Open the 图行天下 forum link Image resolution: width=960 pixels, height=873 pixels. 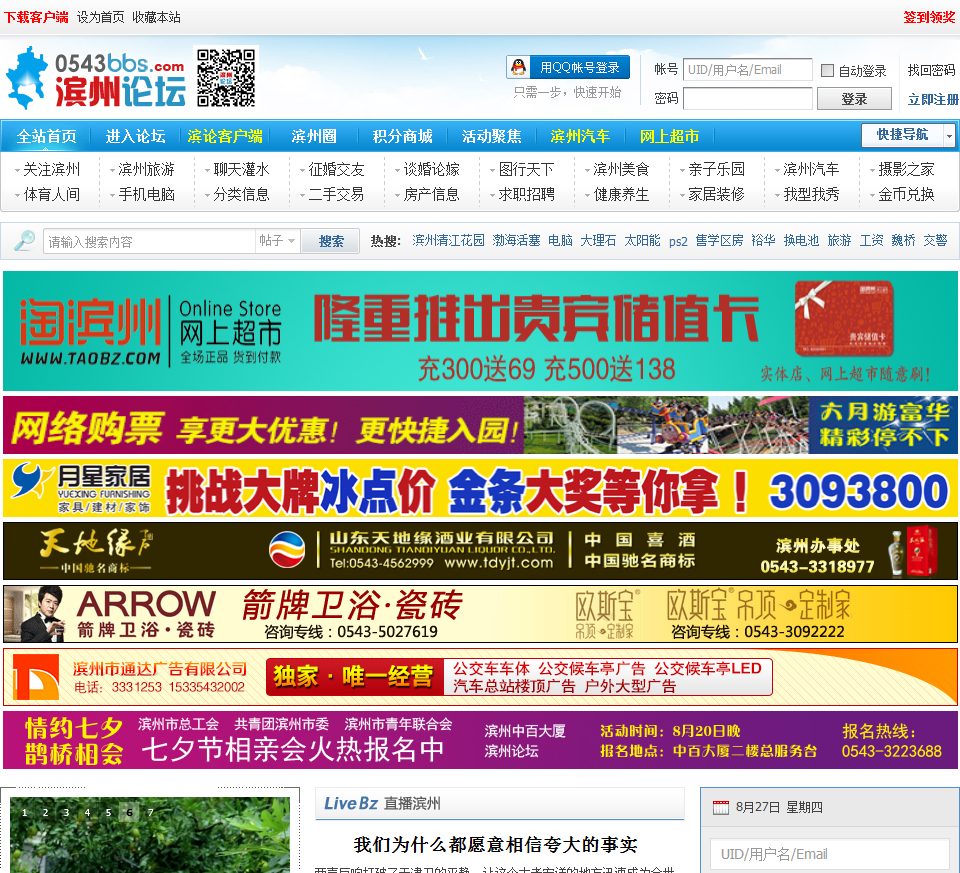(526, 169)
